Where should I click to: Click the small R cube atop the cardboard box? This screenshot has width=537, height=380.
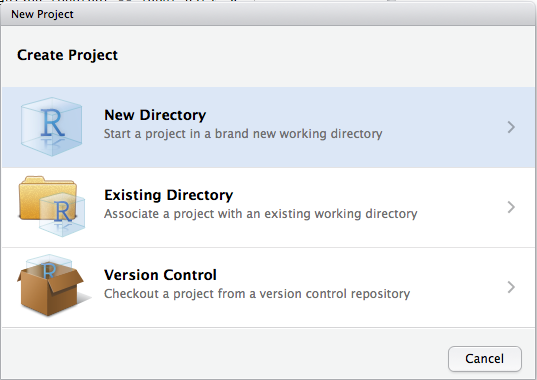pyautogui.click(x=49, y=266)
